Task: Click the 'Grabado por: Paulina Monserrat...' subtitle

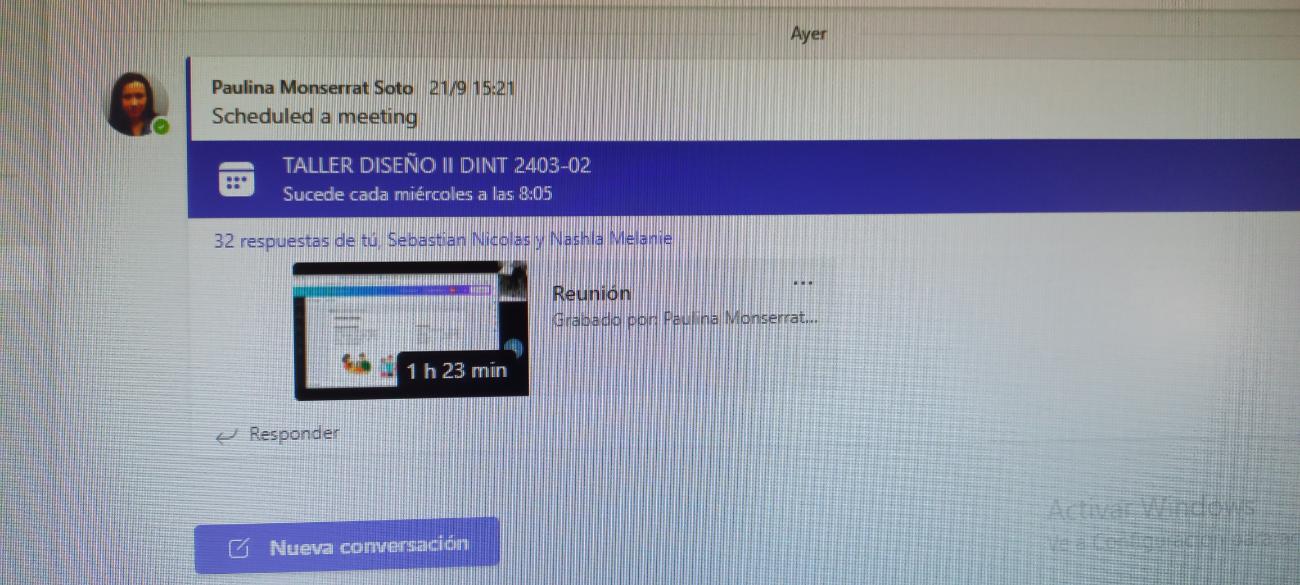Action: pyautogui.click(x=685, y=319)
